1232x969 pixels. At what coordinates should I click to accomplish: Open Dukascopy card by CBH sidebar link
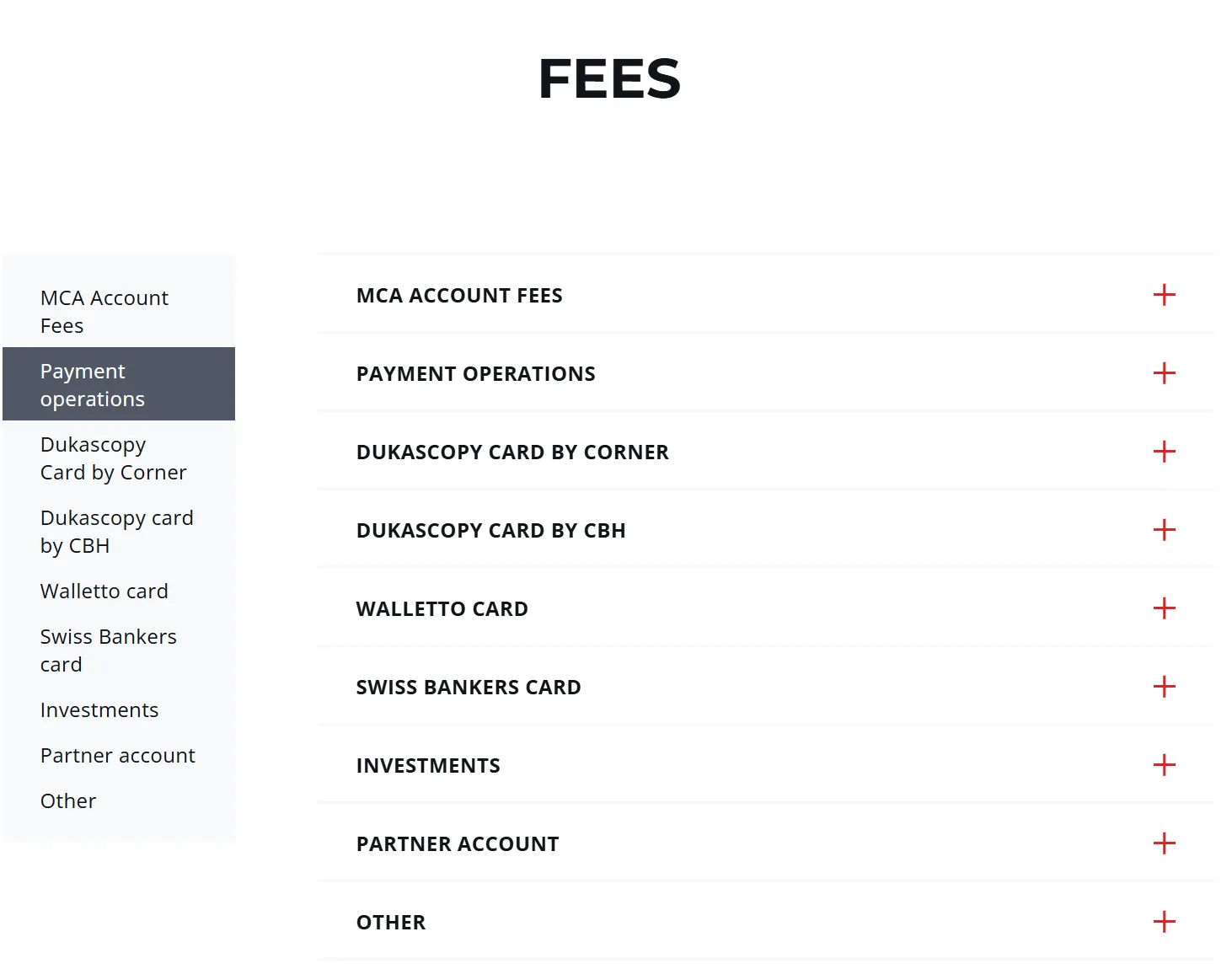point(116,532)
